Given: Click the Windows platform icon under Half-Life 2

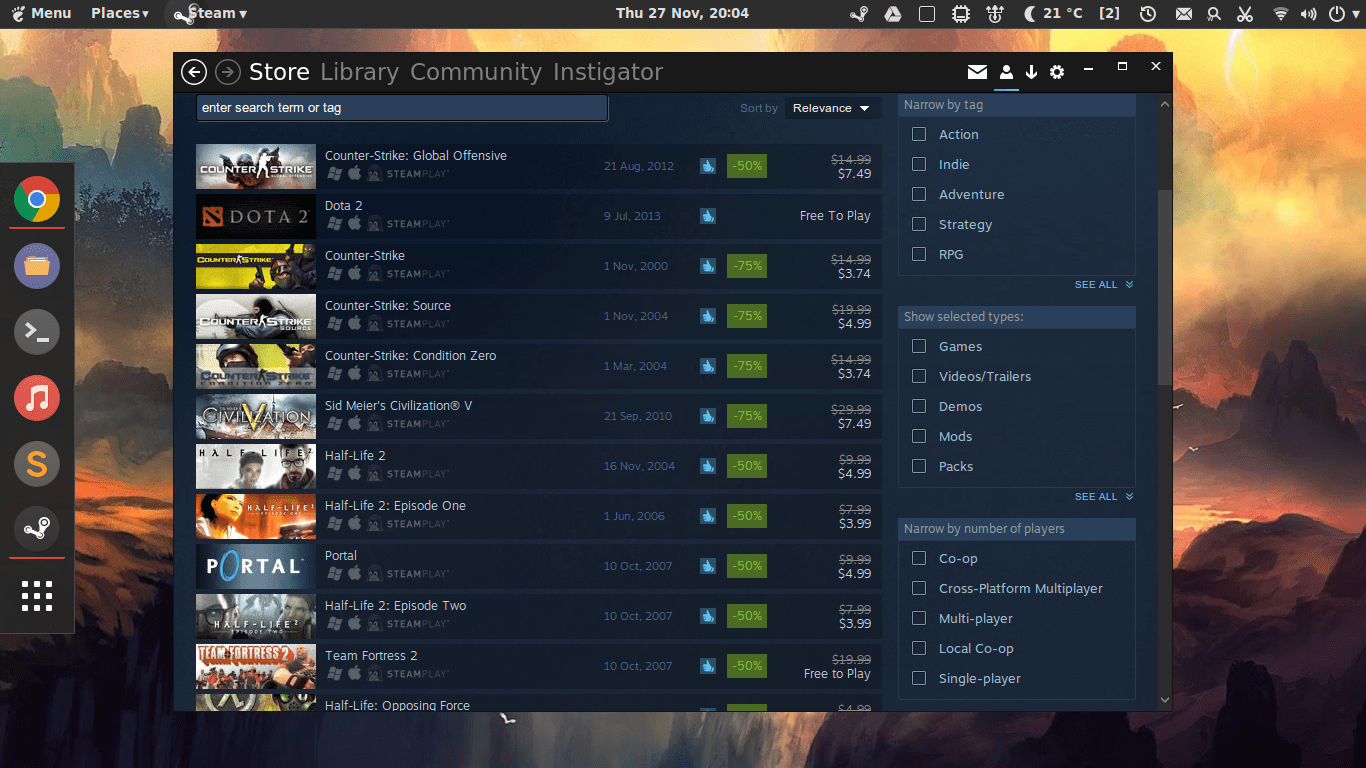Looking at the screenshot, I should (x=334, y=473).
